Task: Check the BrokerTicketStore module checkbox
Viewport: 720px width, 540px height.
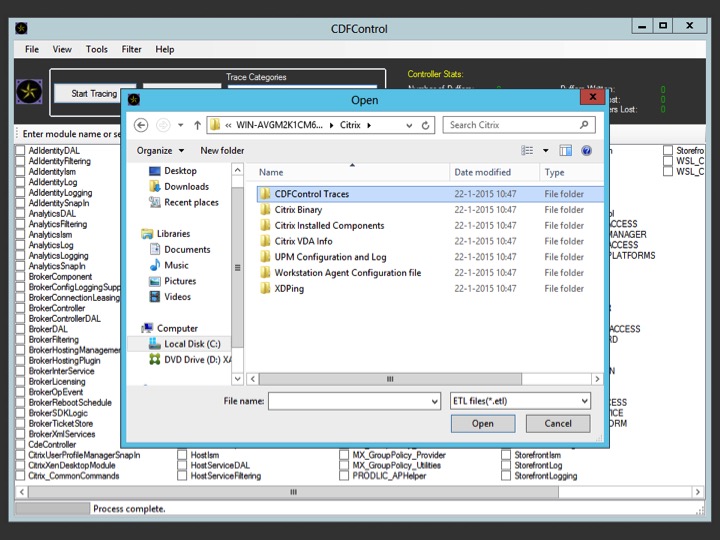Action: click(x=20, y=423)
